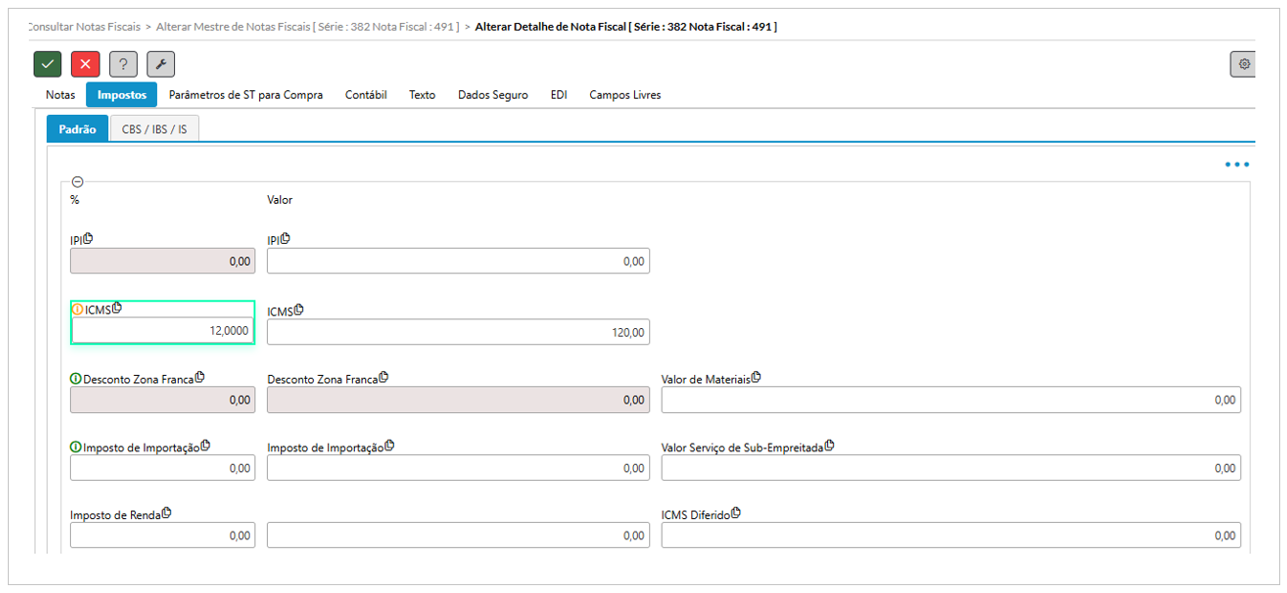The height and width of the screenshot is (593, 1287).
Task: Click the greyed Desconto Zona Franca percentage field
Action: point(162,399)
